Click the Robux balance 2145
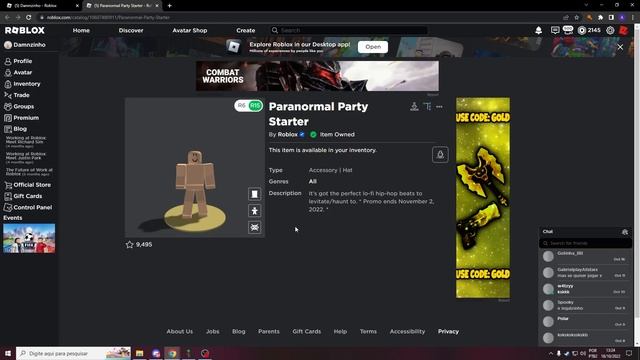Image resolution: width=640 pixels, height=360 pixels. (x=589, y=30)
